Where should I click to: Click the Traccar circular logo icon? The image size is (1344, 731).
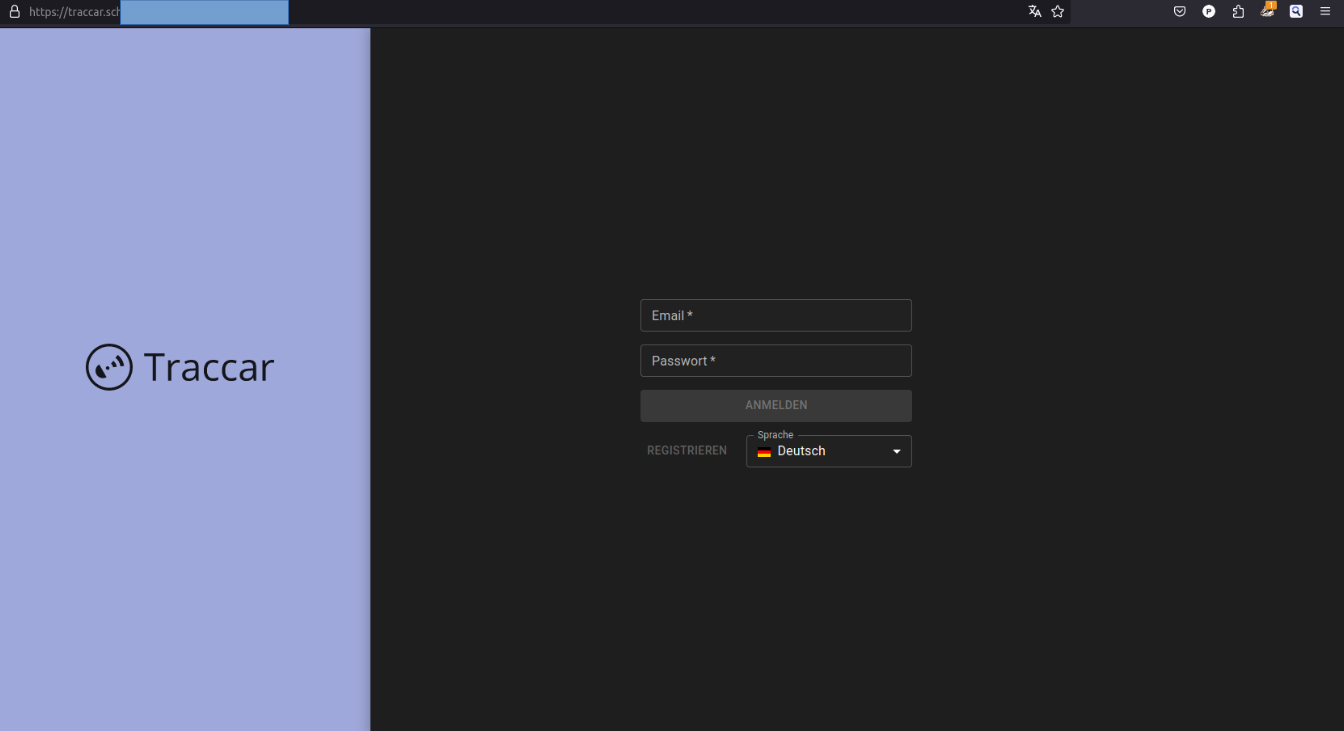click(109, 367)
